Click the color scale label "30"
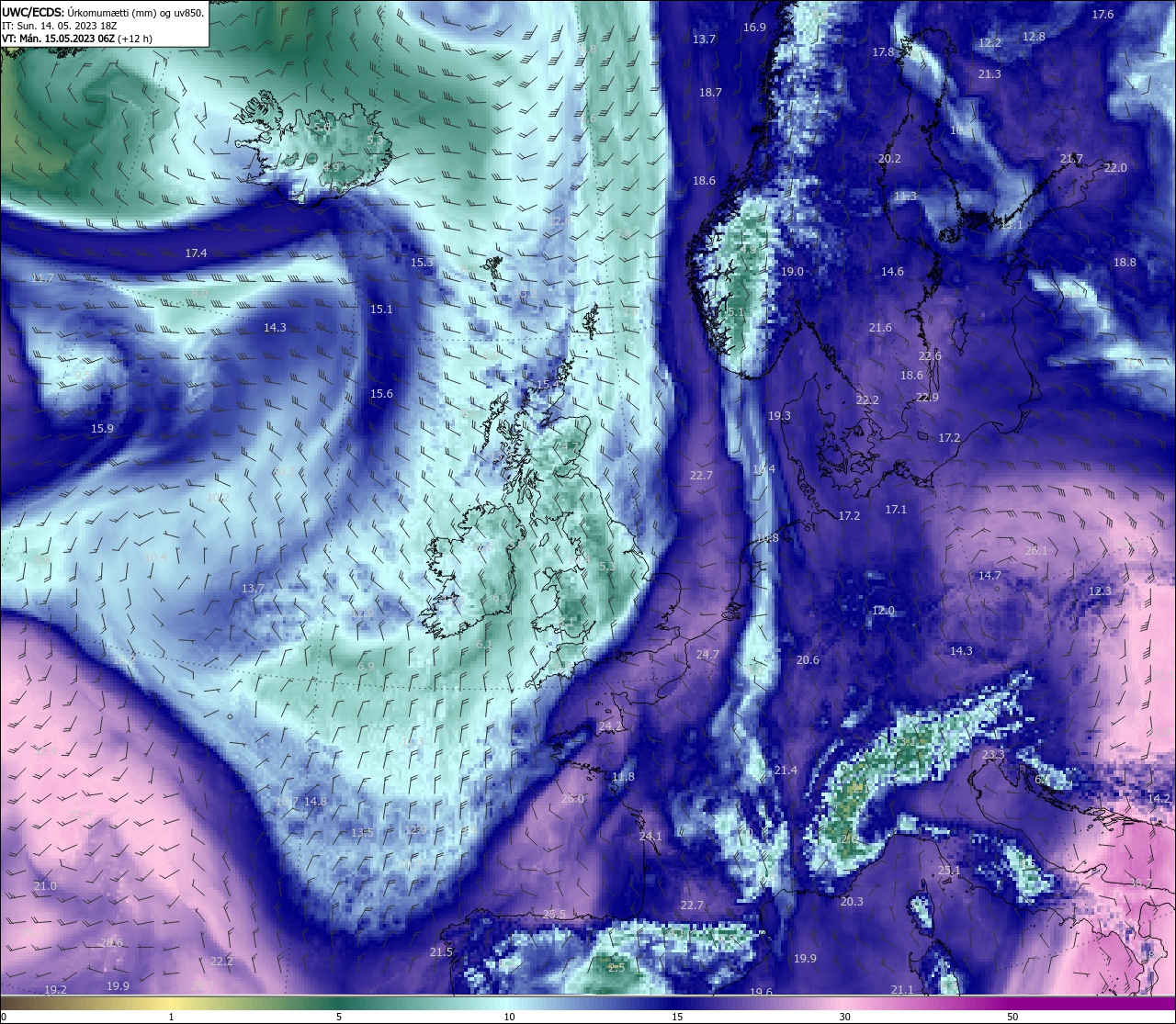 click(844, 1017)
